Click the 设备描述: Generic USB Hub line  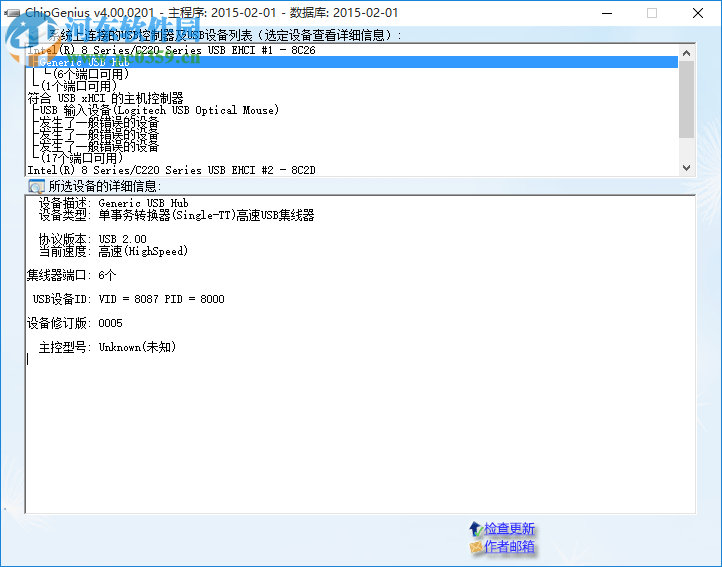click(114, 203)
